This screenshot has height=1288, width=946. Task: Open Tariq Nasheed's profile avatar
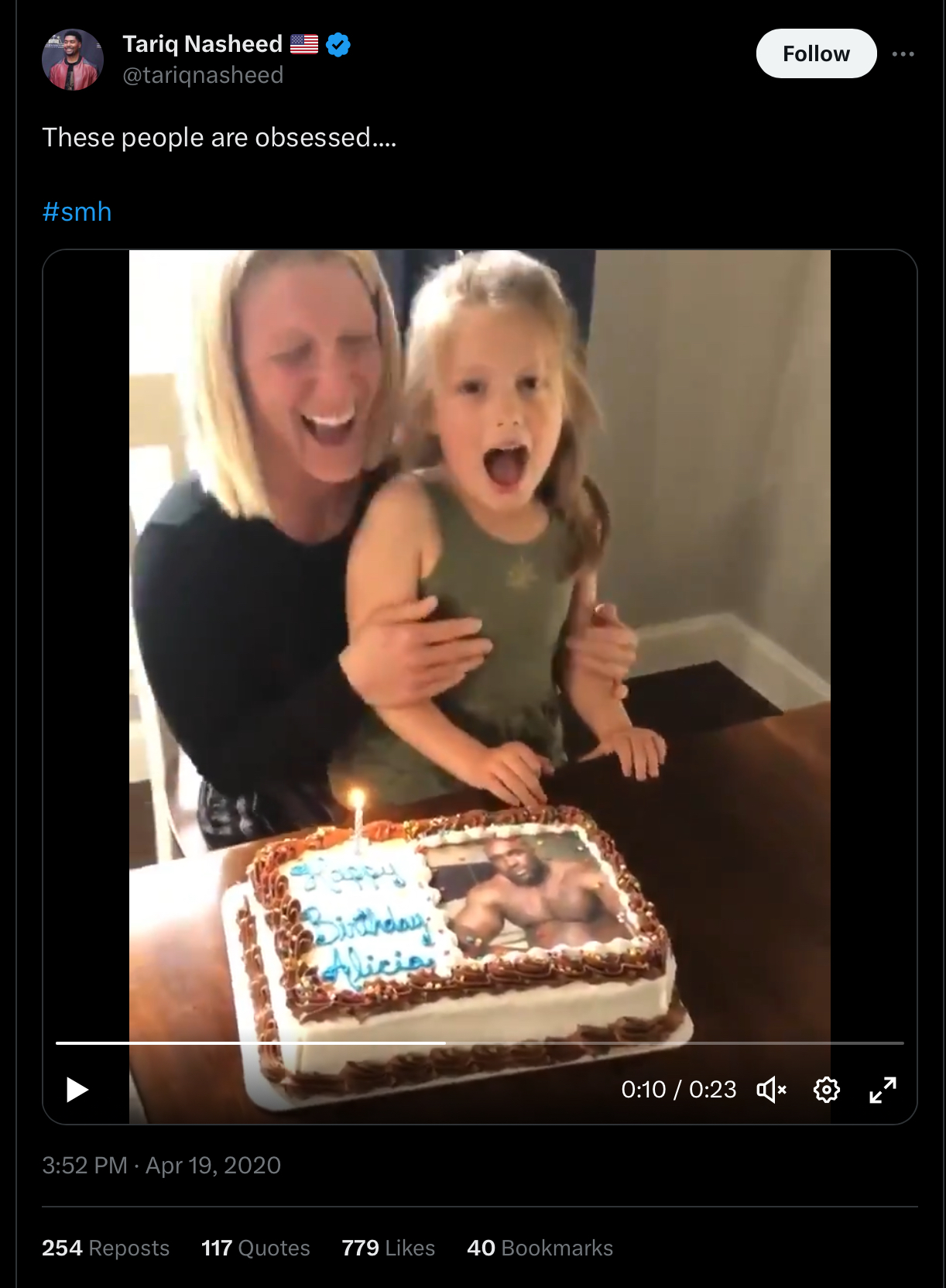pyautogui.click(x=73, y=60)
